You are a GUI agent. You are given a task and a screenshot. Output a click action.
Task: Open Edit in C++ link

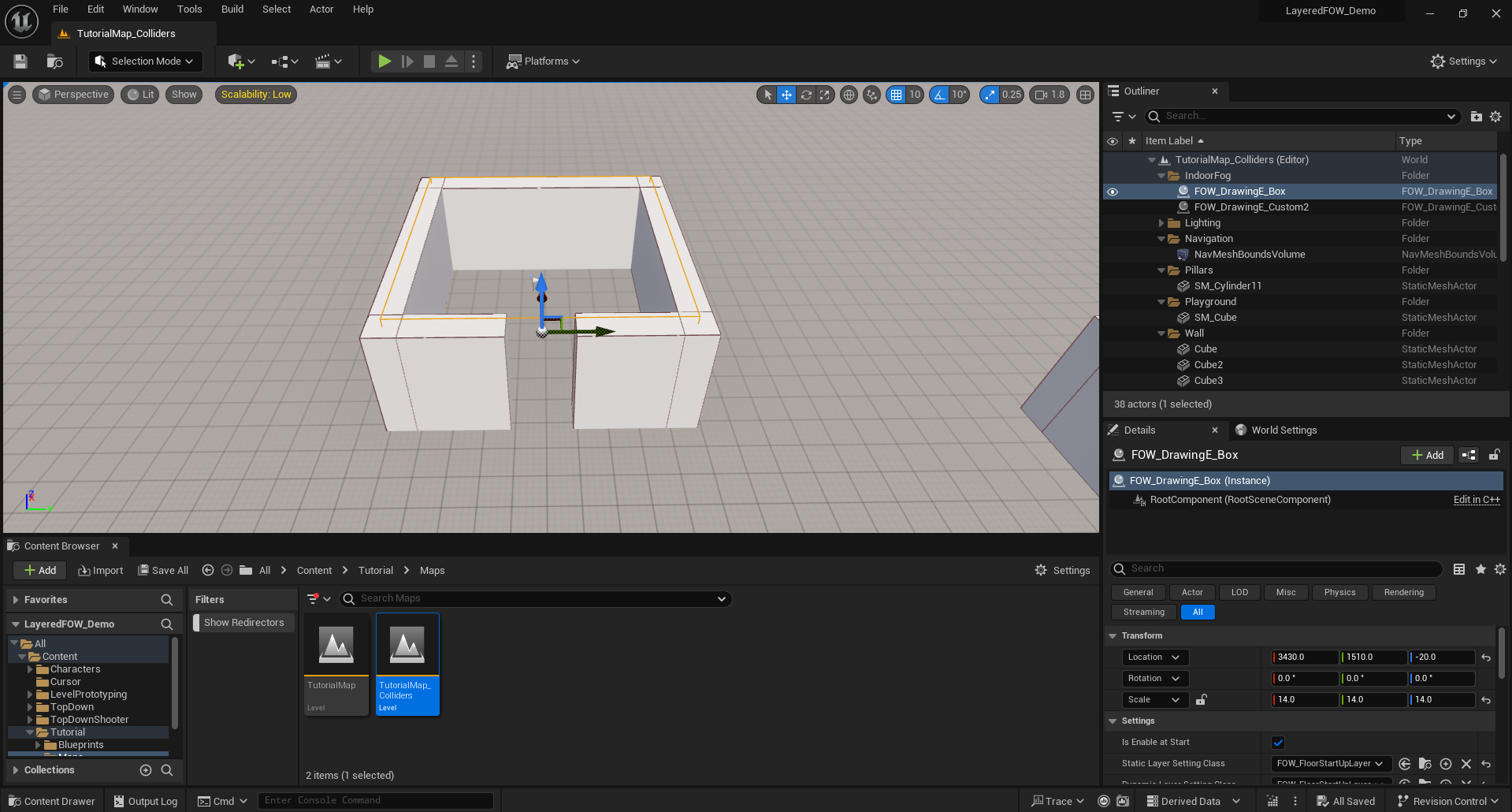[x=1477, y=500]
